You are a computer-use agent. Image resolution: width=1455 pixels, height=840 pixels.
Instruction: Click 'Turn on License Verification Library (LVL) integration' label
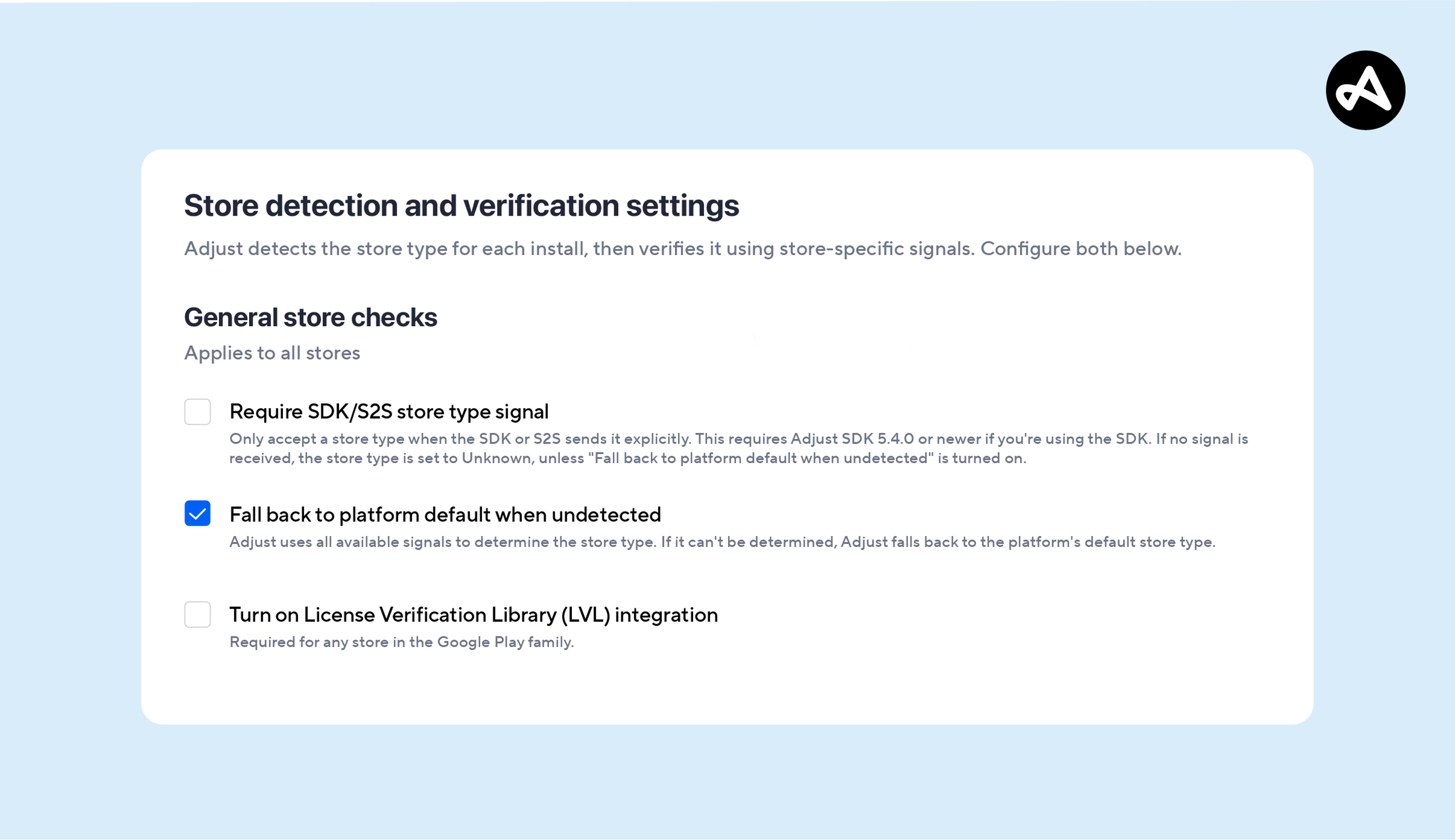(x=474, y=615)
